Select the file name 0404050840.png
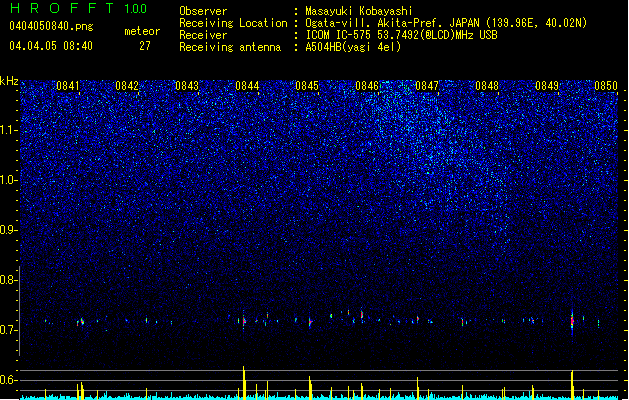Screen dimensions: 629x400 [51, 26]
